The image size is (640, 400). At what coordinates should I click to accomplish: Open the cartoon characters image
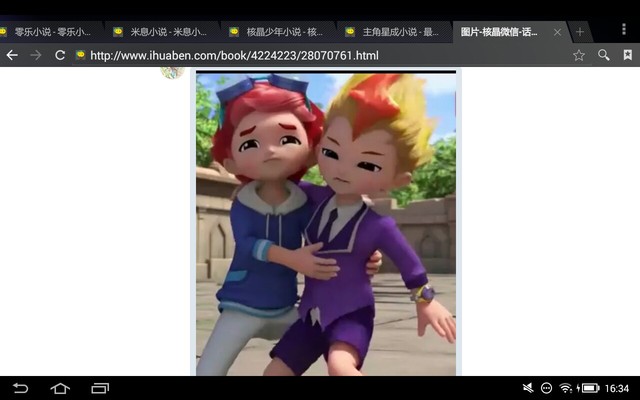(x=326, y=223)
